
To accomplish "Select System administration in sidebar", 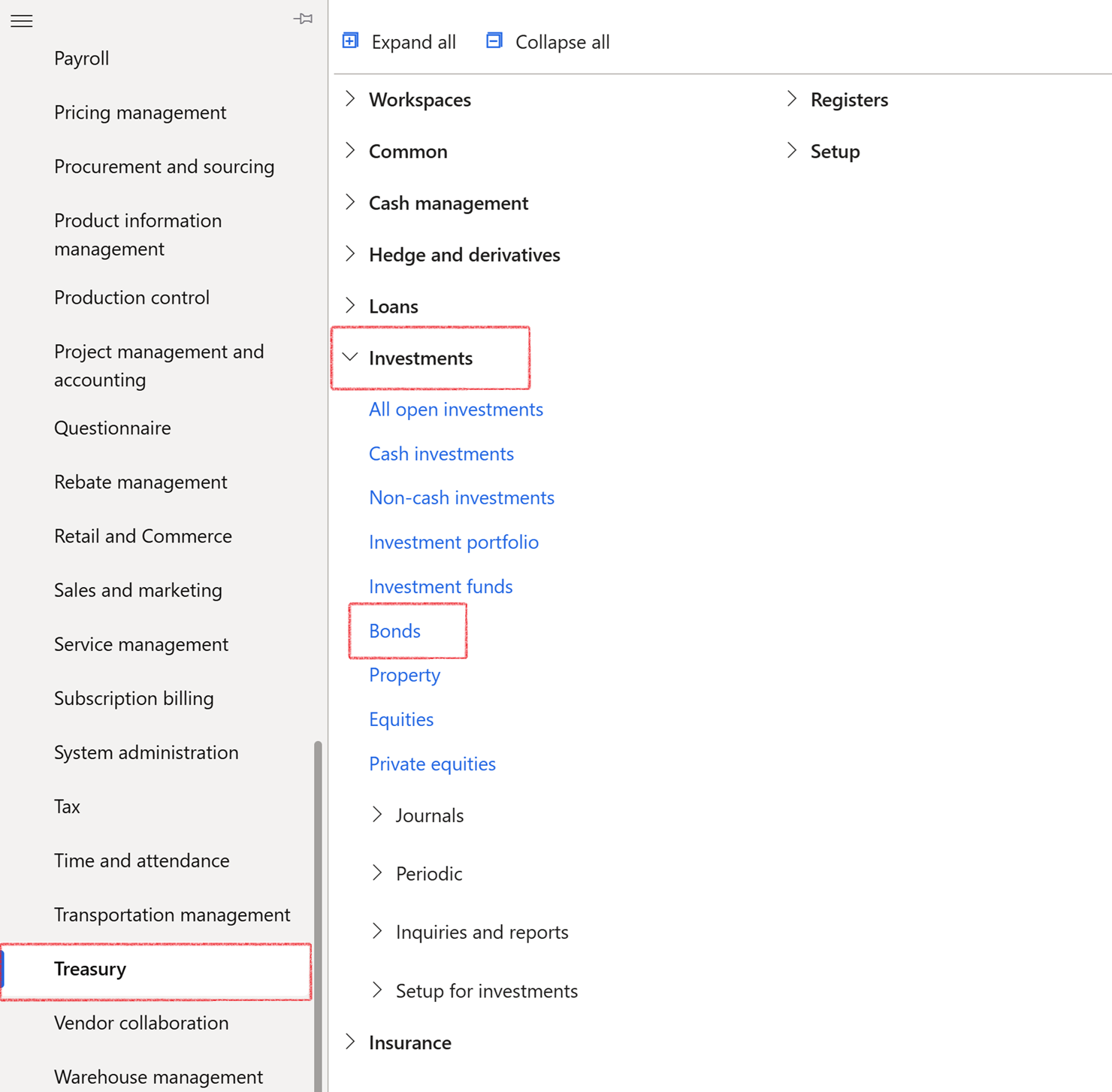I will [146, 752].
